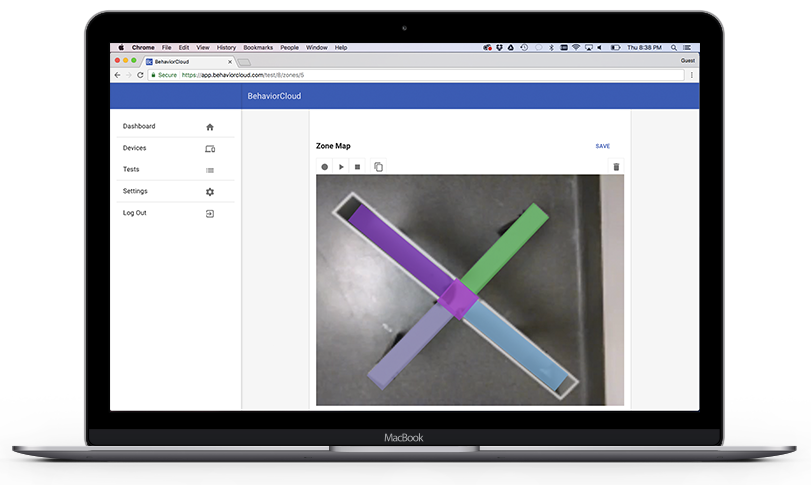Click the square stop icon in Zone Map toolbar
Image resolution: width=811 pixels, height=485 pixels.
point(357,166)
